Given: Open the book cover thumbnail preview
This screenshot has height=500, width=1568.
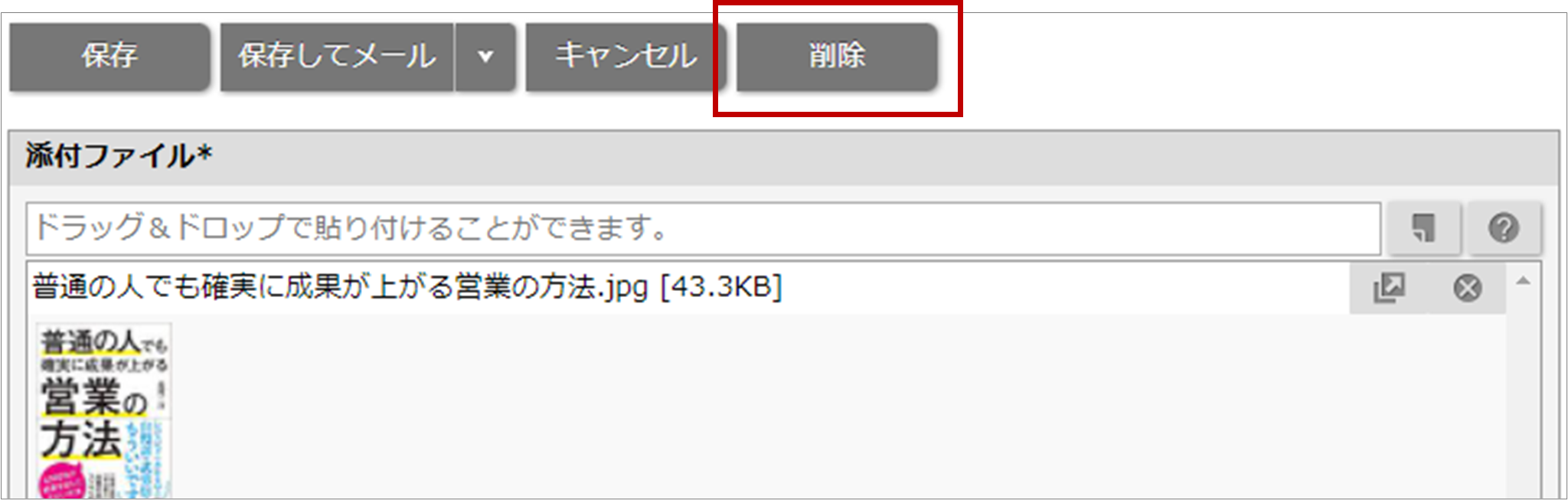Looking at the screenshot, I should (104, 410).
